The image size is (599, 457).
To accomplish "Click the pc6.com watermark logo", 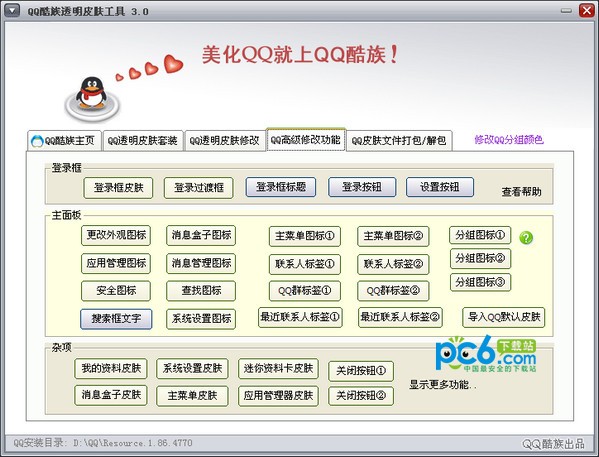I will point(486,353).
